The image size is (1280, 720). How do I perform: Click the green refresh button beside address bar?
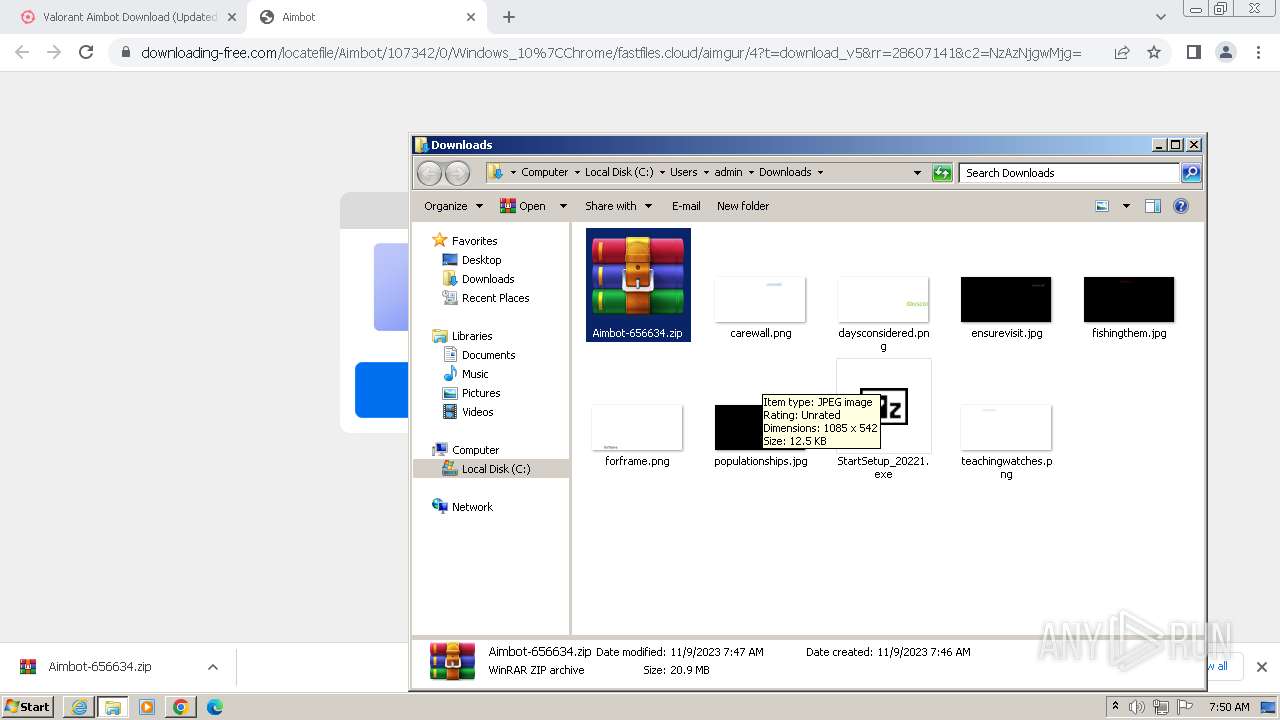coord(942,173)
